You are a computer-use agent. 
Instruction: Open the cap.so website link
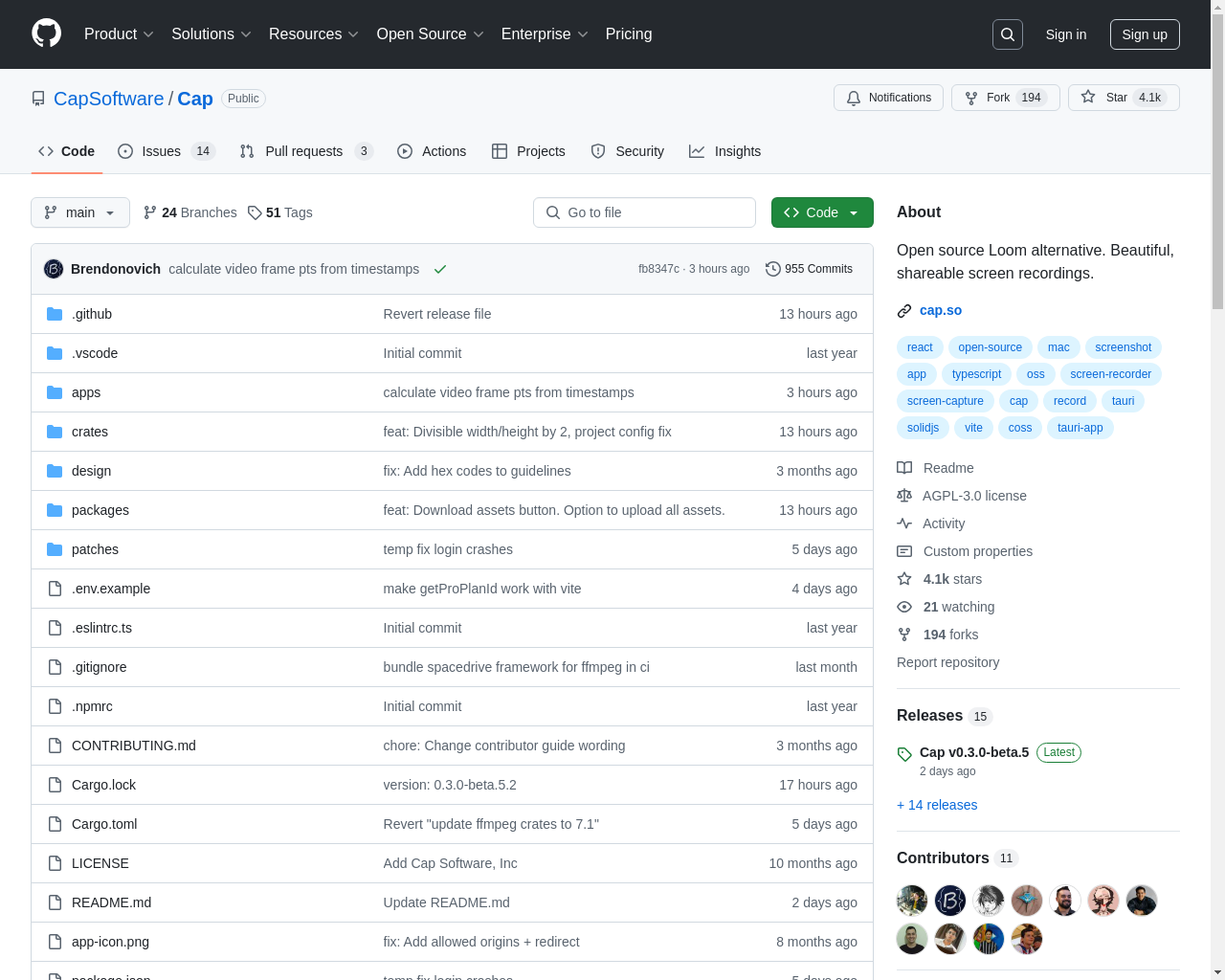click(941, 310)
